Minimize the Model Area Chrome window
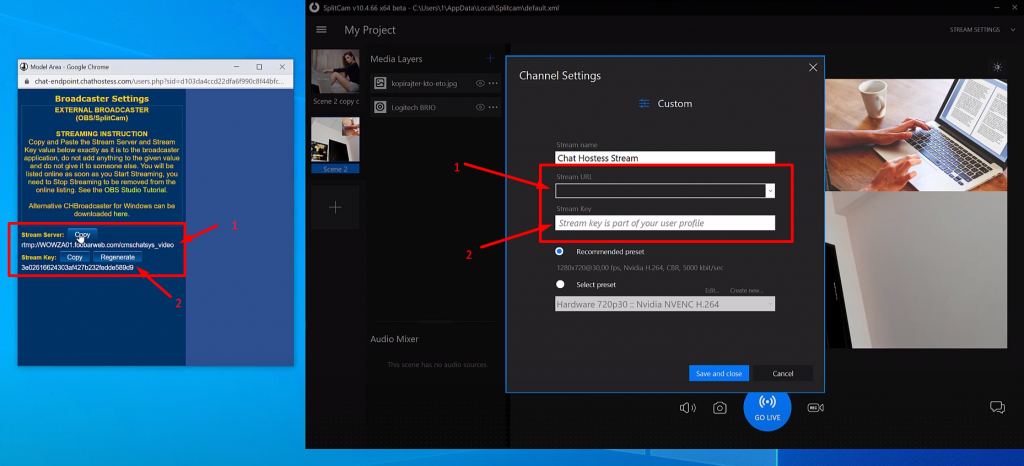Screen dimensions: 1024x466 pos(236,67)
